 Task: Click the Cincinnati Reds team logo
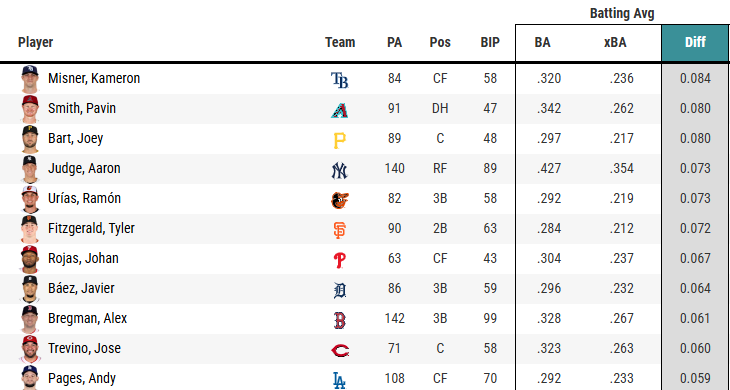340,350
